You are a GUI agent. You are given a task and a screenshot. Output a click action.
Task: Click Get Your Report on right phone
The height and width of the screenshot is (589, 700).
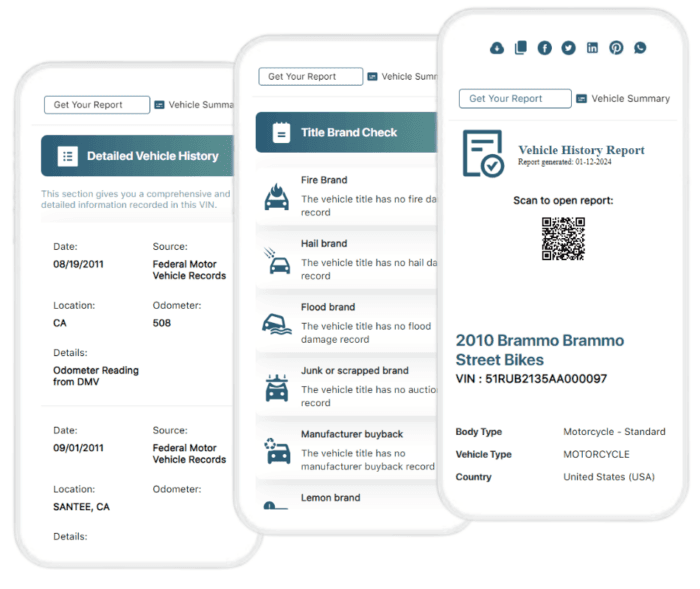coord(515,99)
